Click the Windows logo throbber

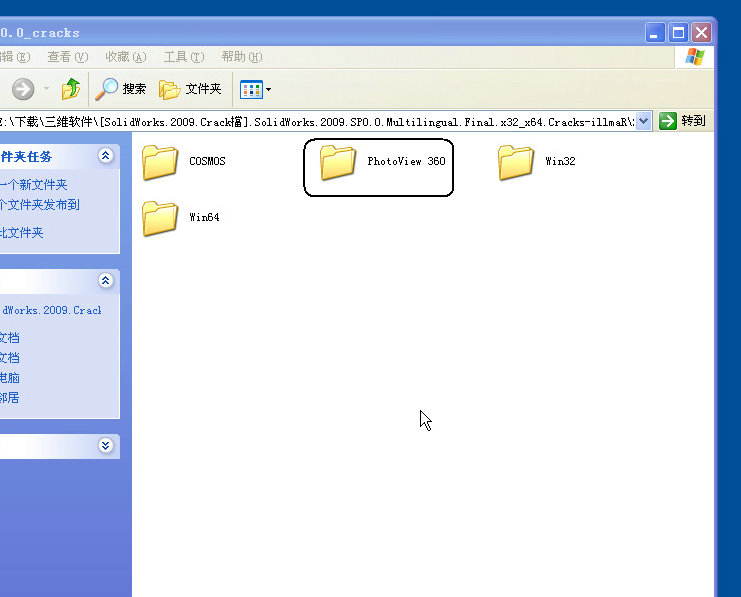coord(695,57)
